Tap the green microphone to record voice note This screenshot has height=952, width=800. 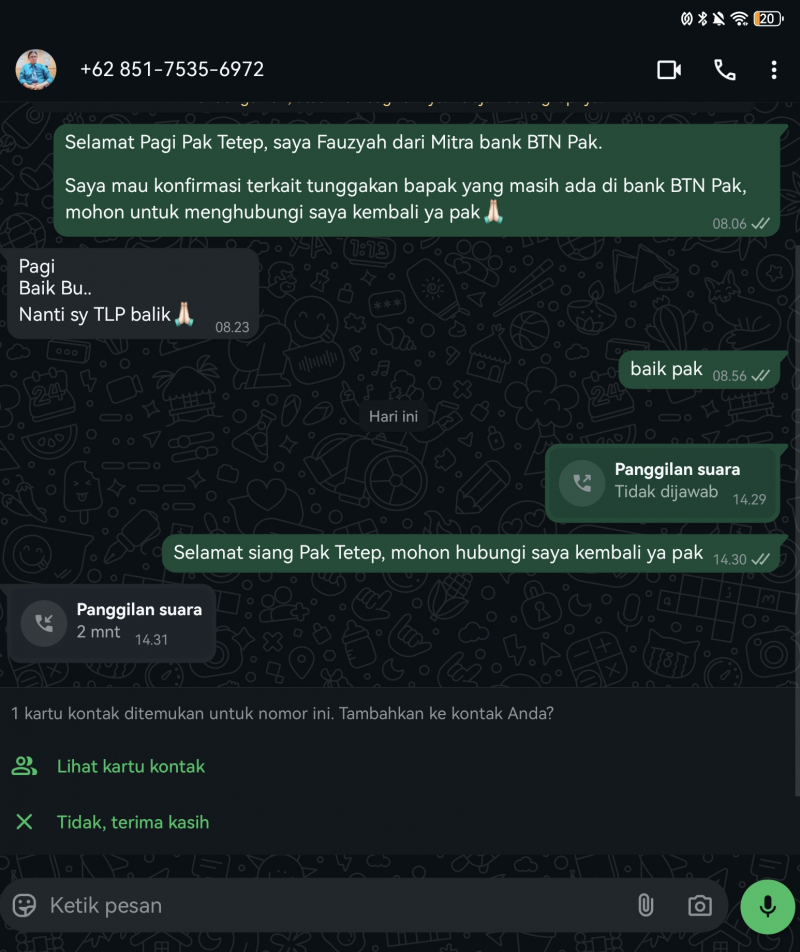766,906
